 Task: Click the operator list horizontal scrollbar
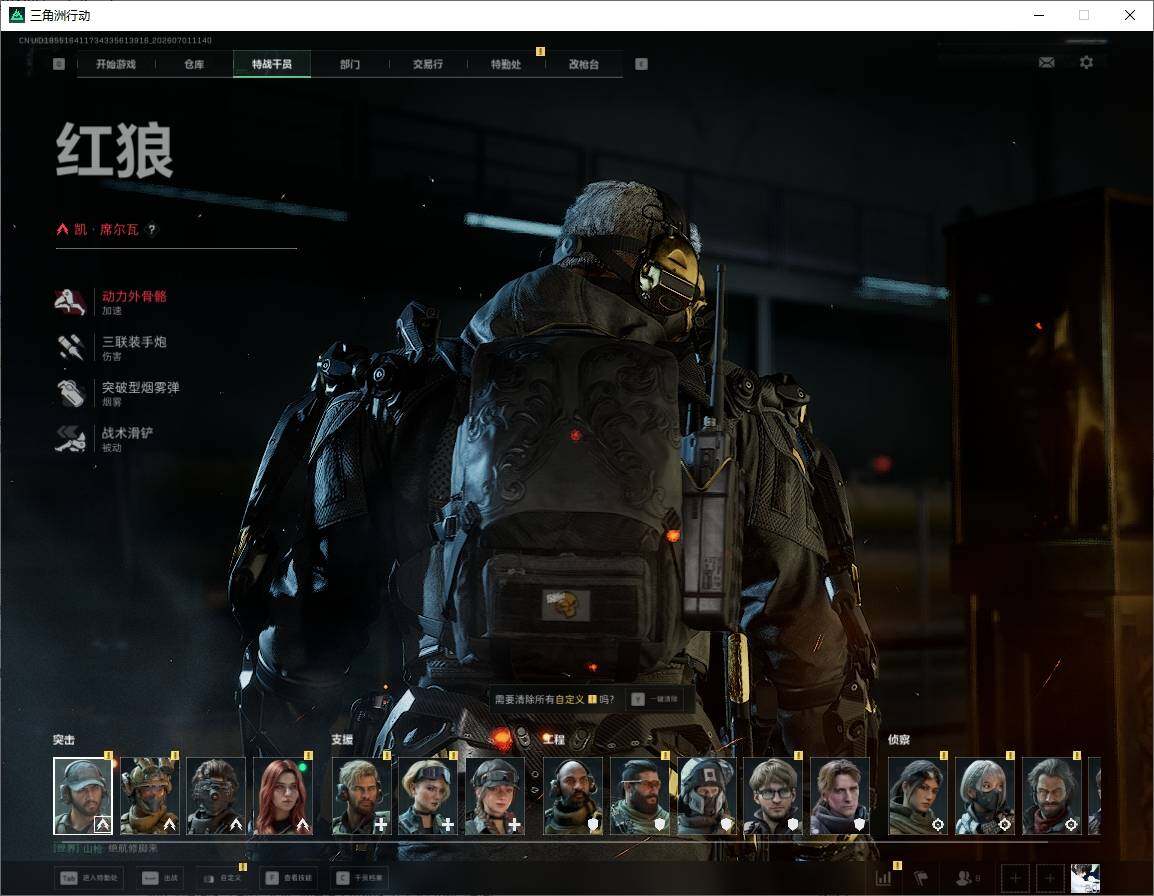pyautogui.click(x=551, y=840)
